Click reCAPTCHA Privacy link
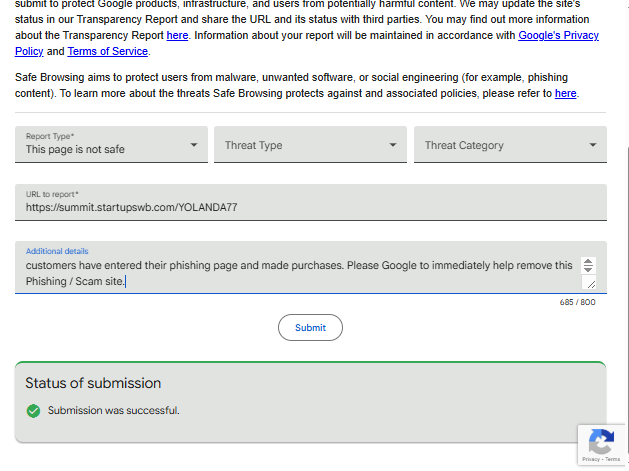This screenshot has height=471, width=629. coord(590,459)
